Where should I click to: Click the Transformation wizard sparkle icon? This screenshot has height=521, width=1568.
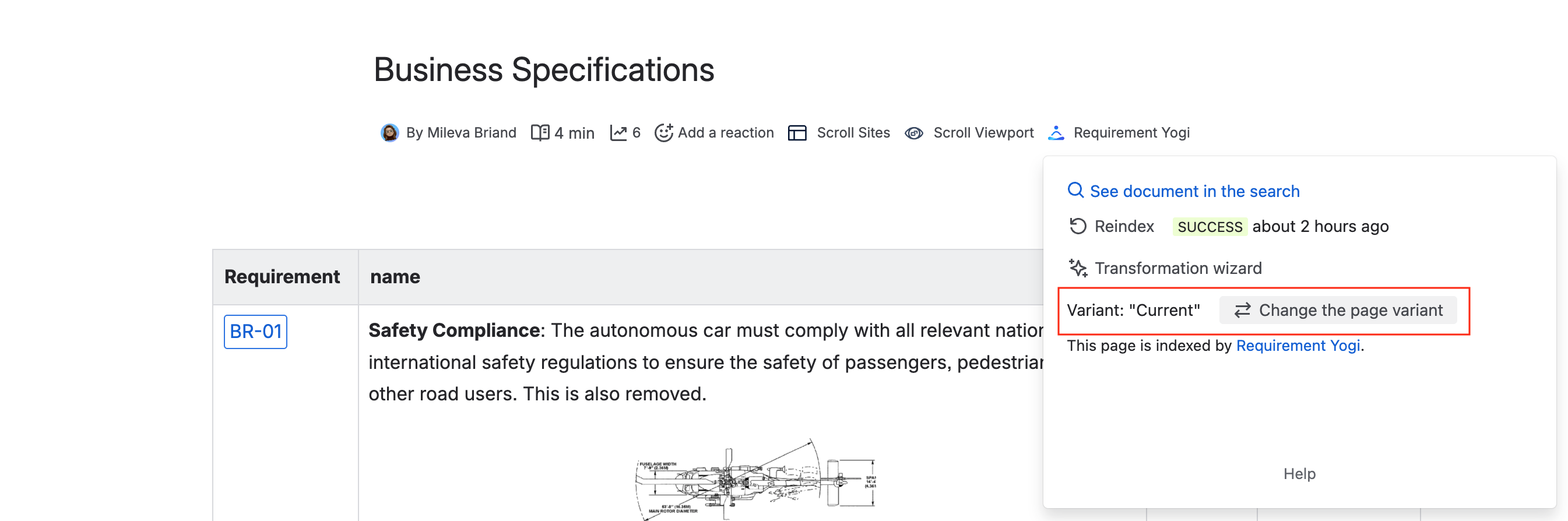point(1078,268)
